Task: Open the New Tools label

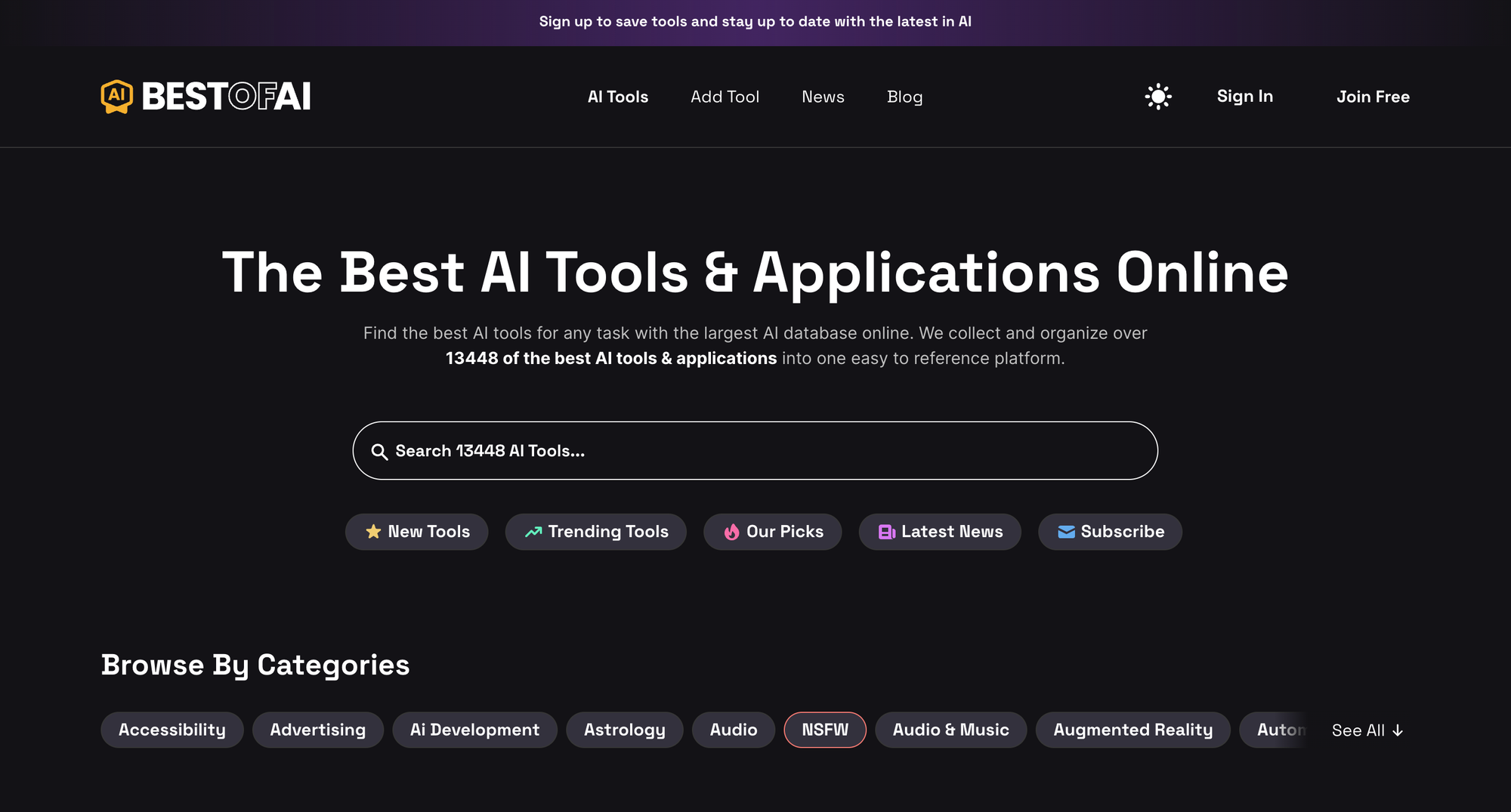Action: 429,532
